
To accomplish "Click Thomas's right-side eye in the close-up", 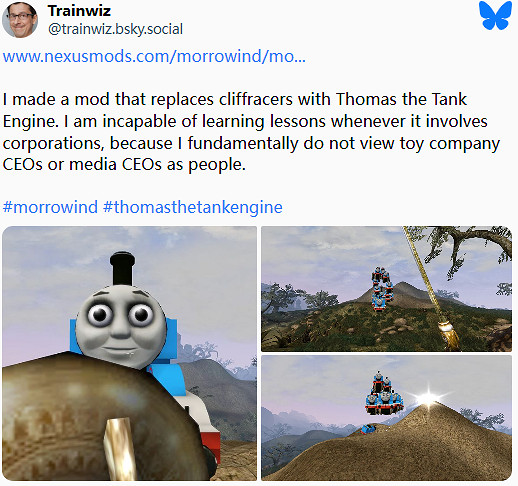I will tap(141, 314).
